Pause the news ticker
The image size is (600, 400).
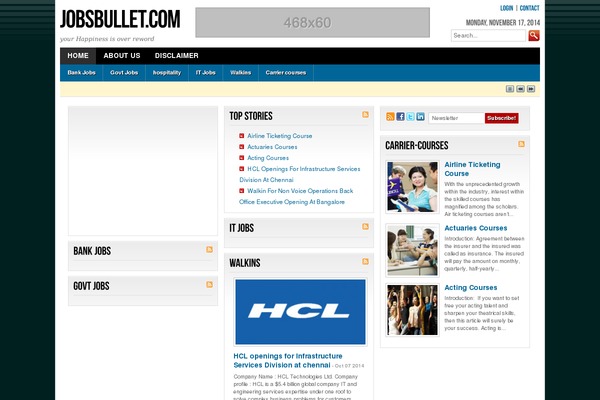click(x=510, y=89)
